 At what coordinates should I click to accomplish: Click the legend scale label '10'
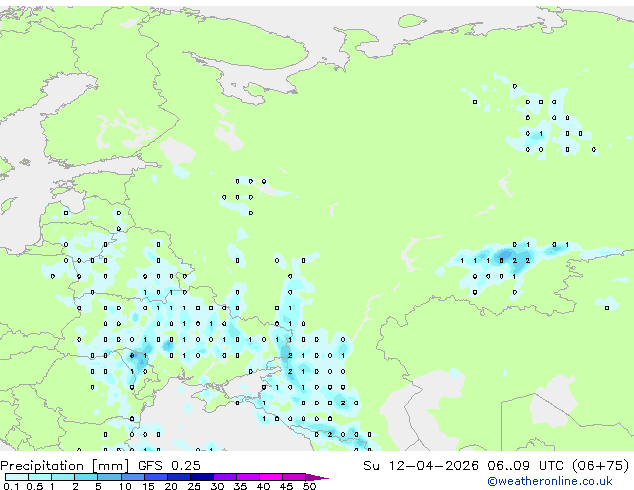coord(125,486)
